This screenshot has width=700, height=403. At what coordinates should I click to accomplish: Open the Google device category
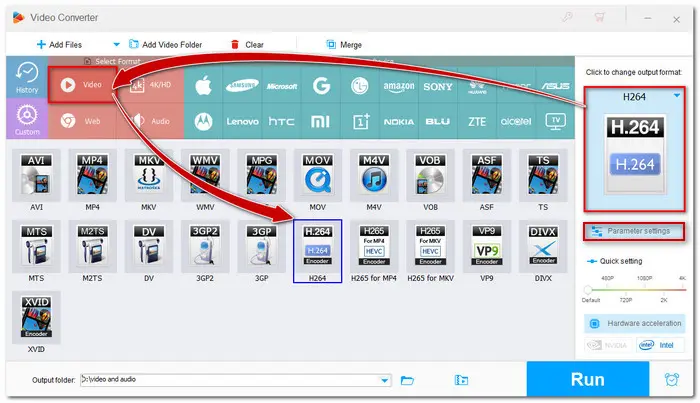321,85
